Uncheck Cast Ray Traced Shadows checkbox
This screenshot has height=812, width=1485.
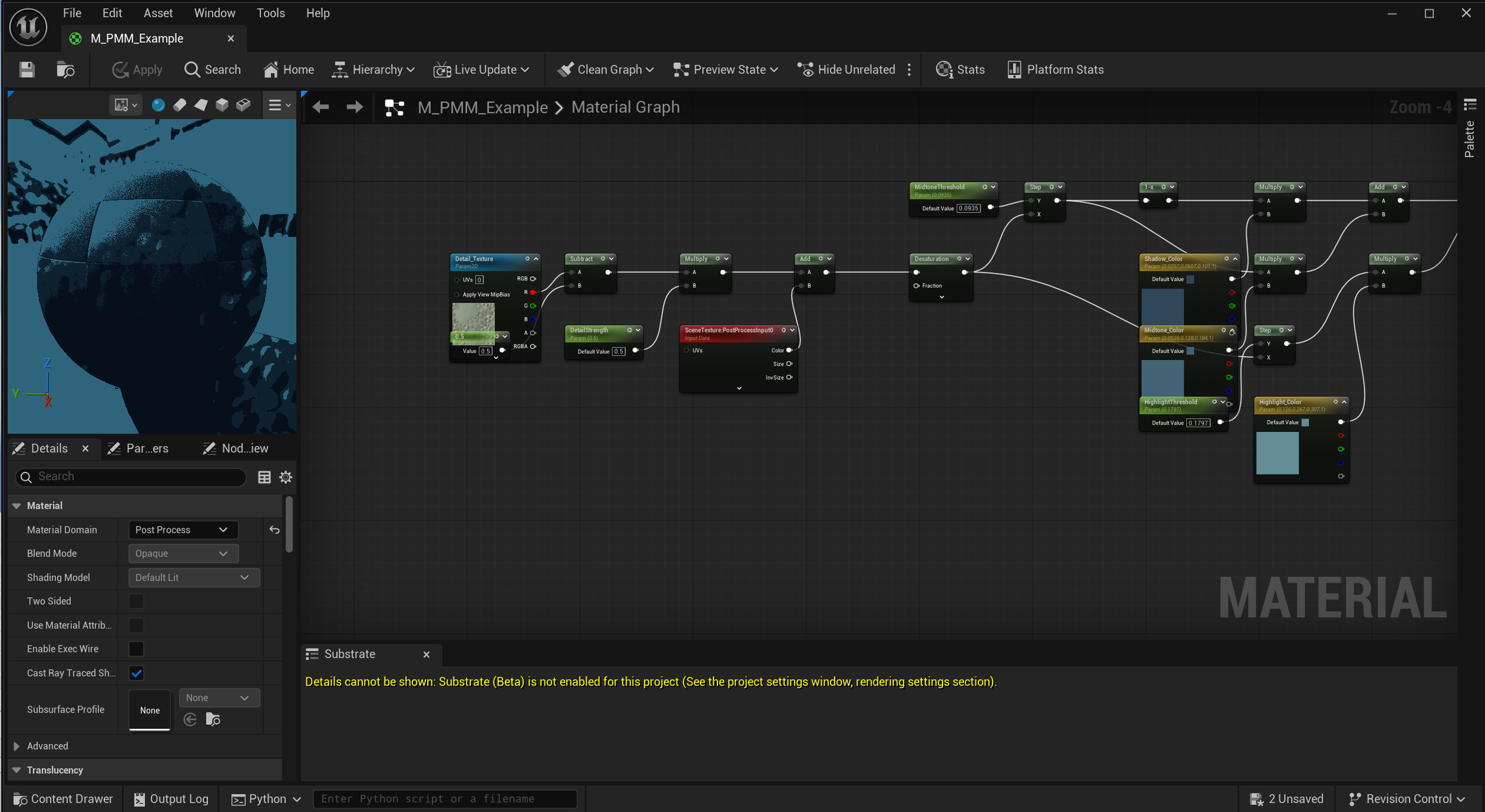point(136,673)
